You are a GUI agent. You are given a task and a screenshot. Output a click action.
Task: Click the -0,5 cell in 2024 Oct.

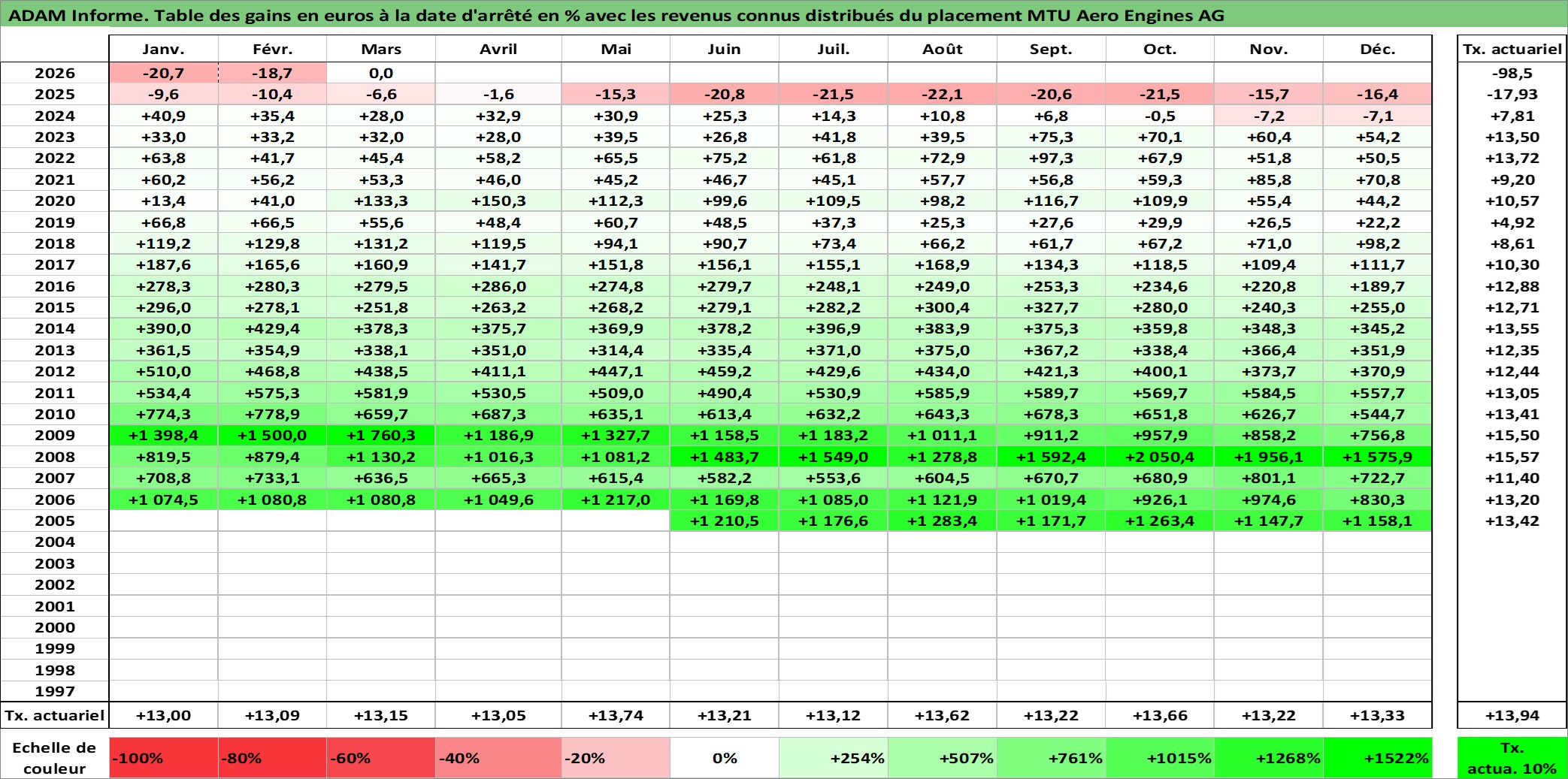(x=1160, y=116)
